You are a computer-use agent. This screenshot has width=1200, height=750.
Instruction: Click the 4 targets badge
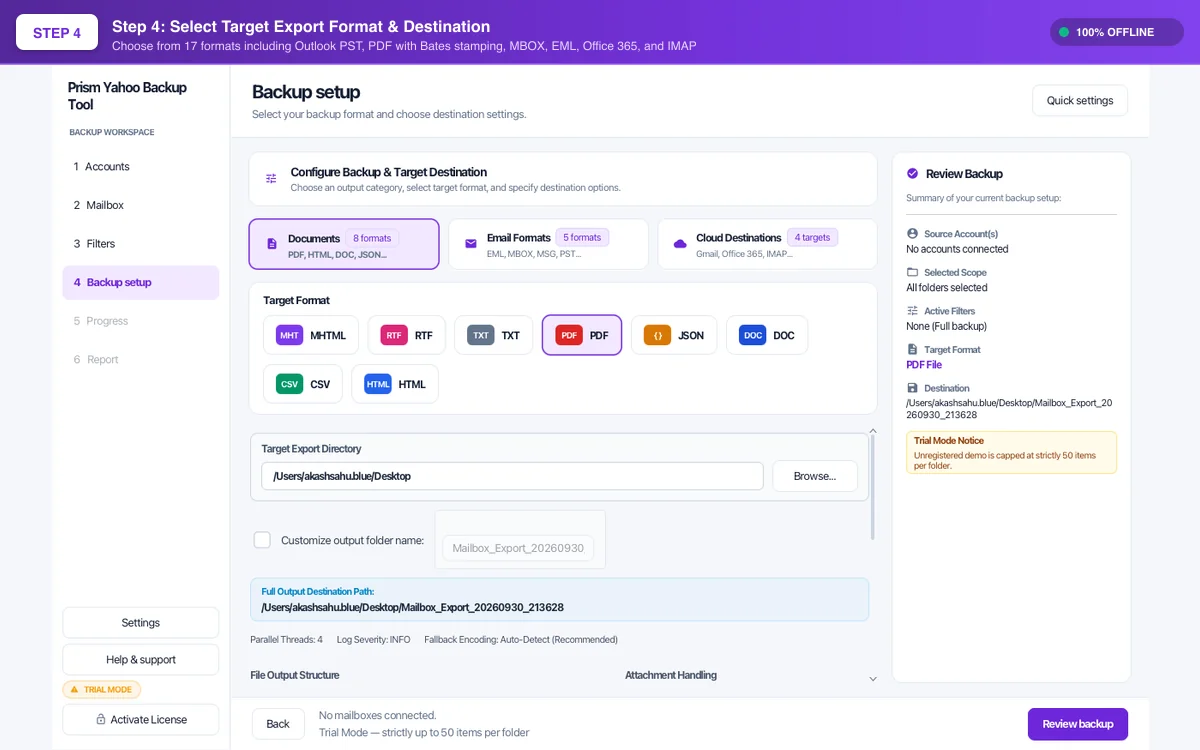point(813,238)
